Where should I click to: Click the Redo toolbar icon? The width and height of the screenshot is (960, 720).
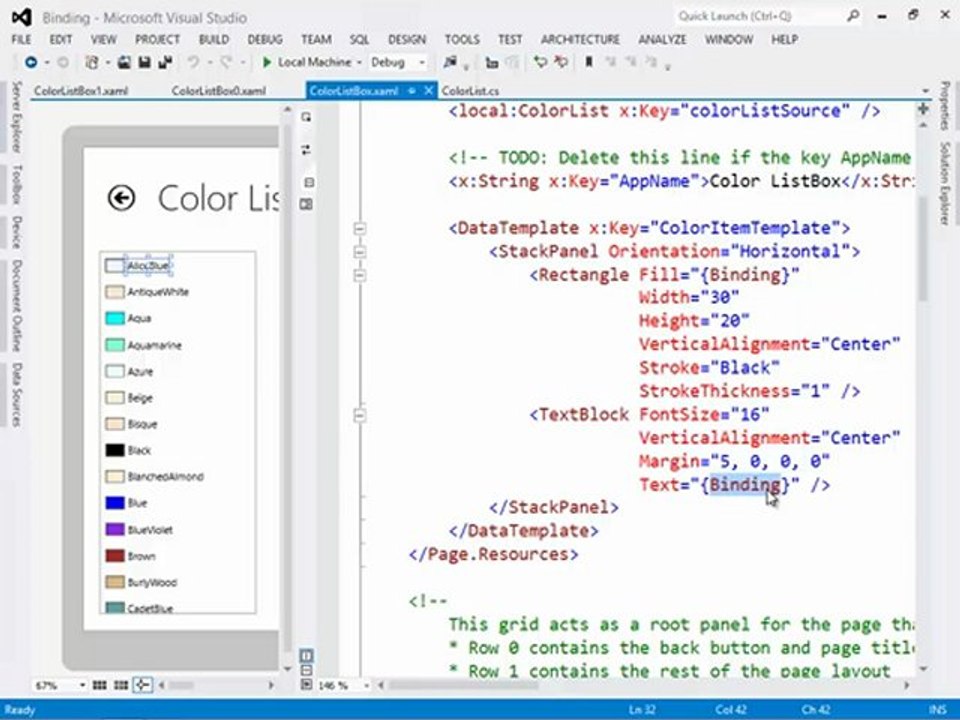coord(227,62)
